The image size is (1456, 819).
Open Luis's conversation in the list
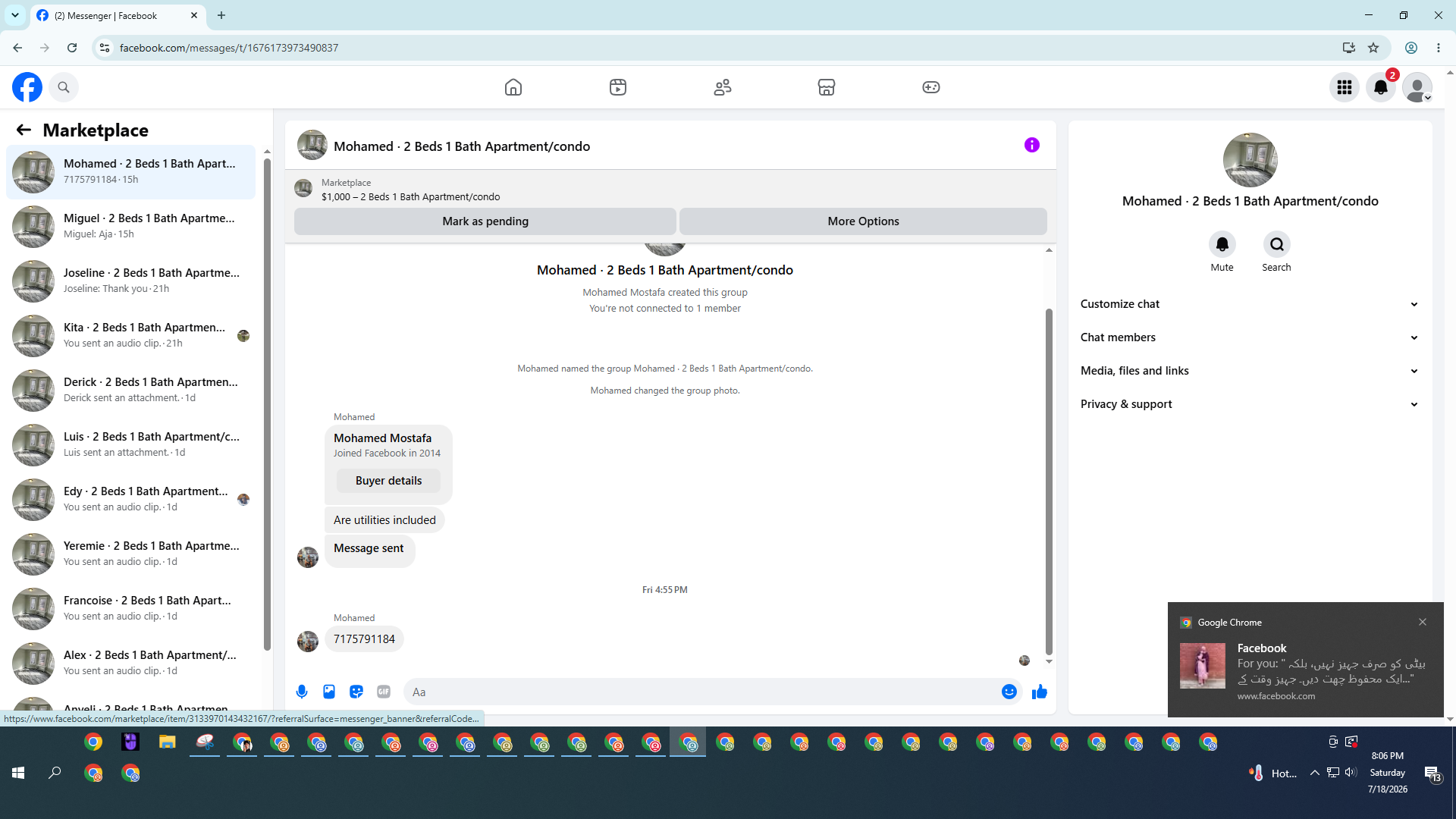(131, 445)
